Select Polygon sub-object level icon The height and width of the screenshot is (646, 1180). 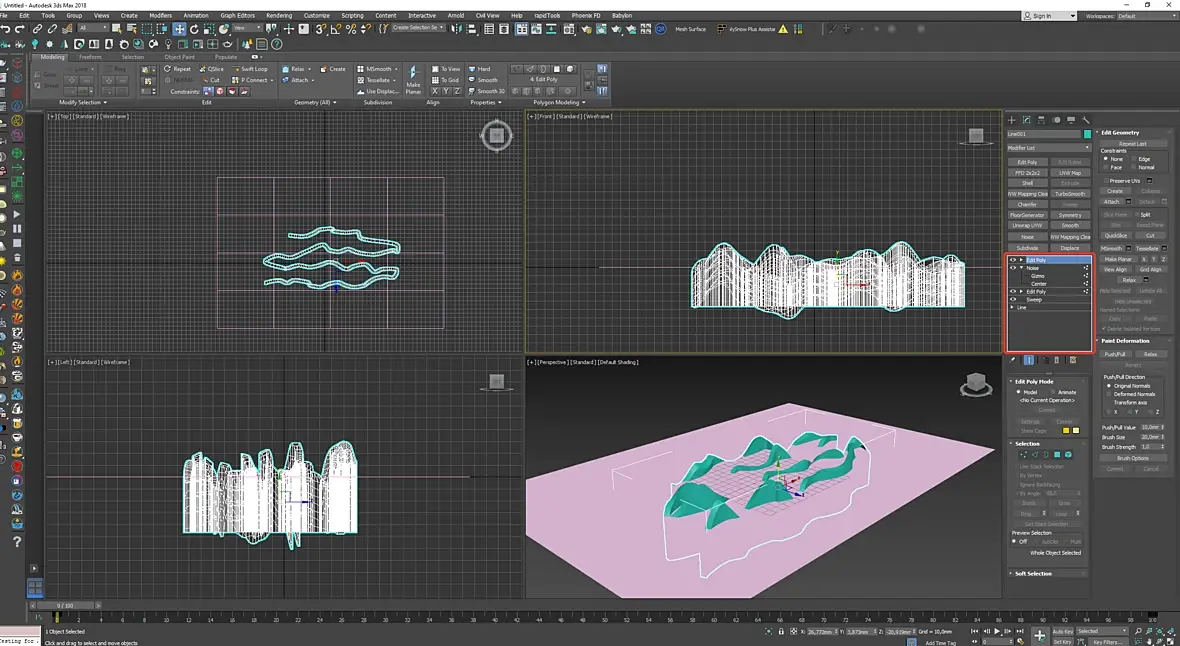[x=1059, y=455]
